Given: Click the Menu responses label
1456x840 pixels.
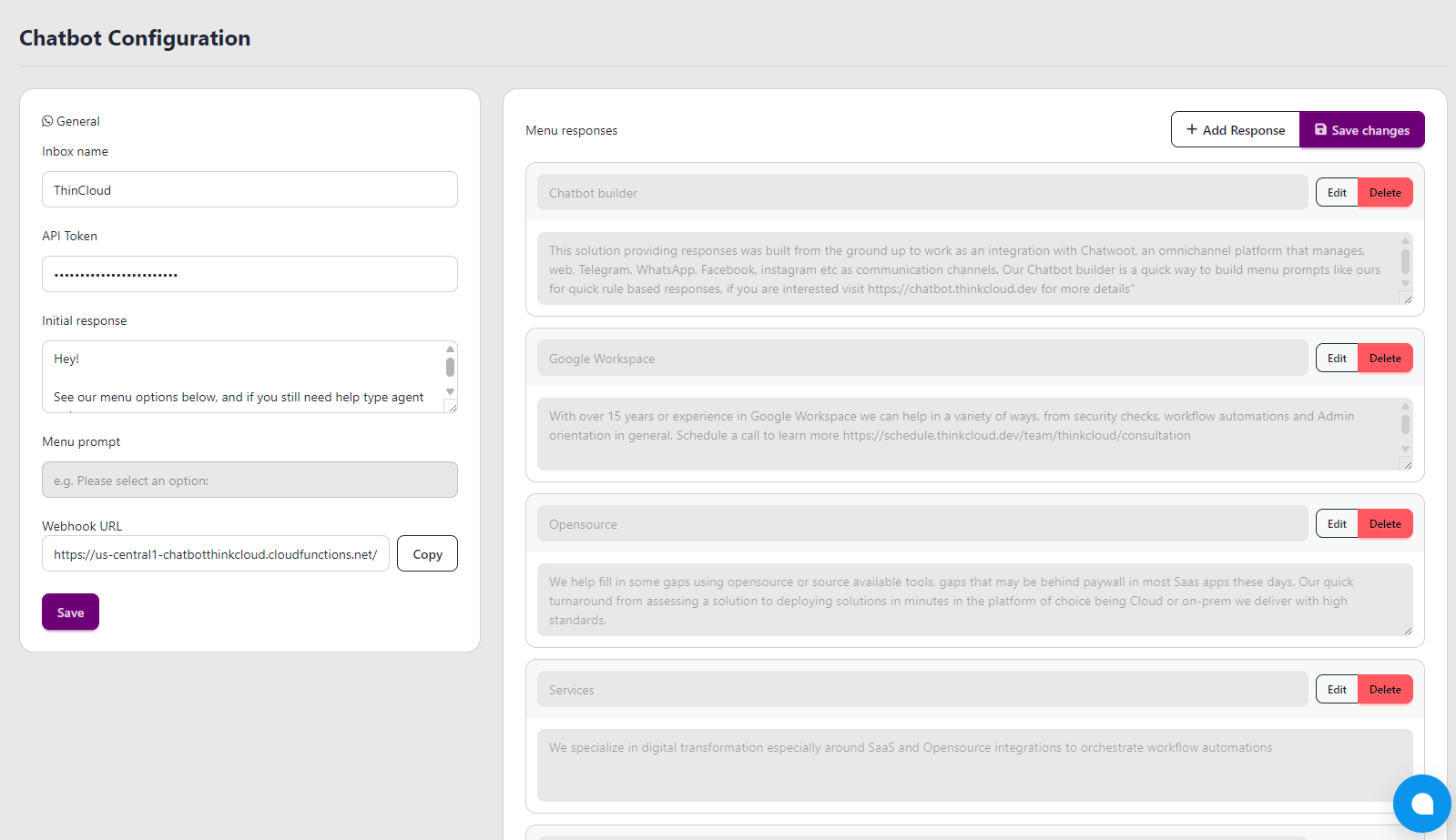Looking at the screenshot, I should (x=571, y=130).
